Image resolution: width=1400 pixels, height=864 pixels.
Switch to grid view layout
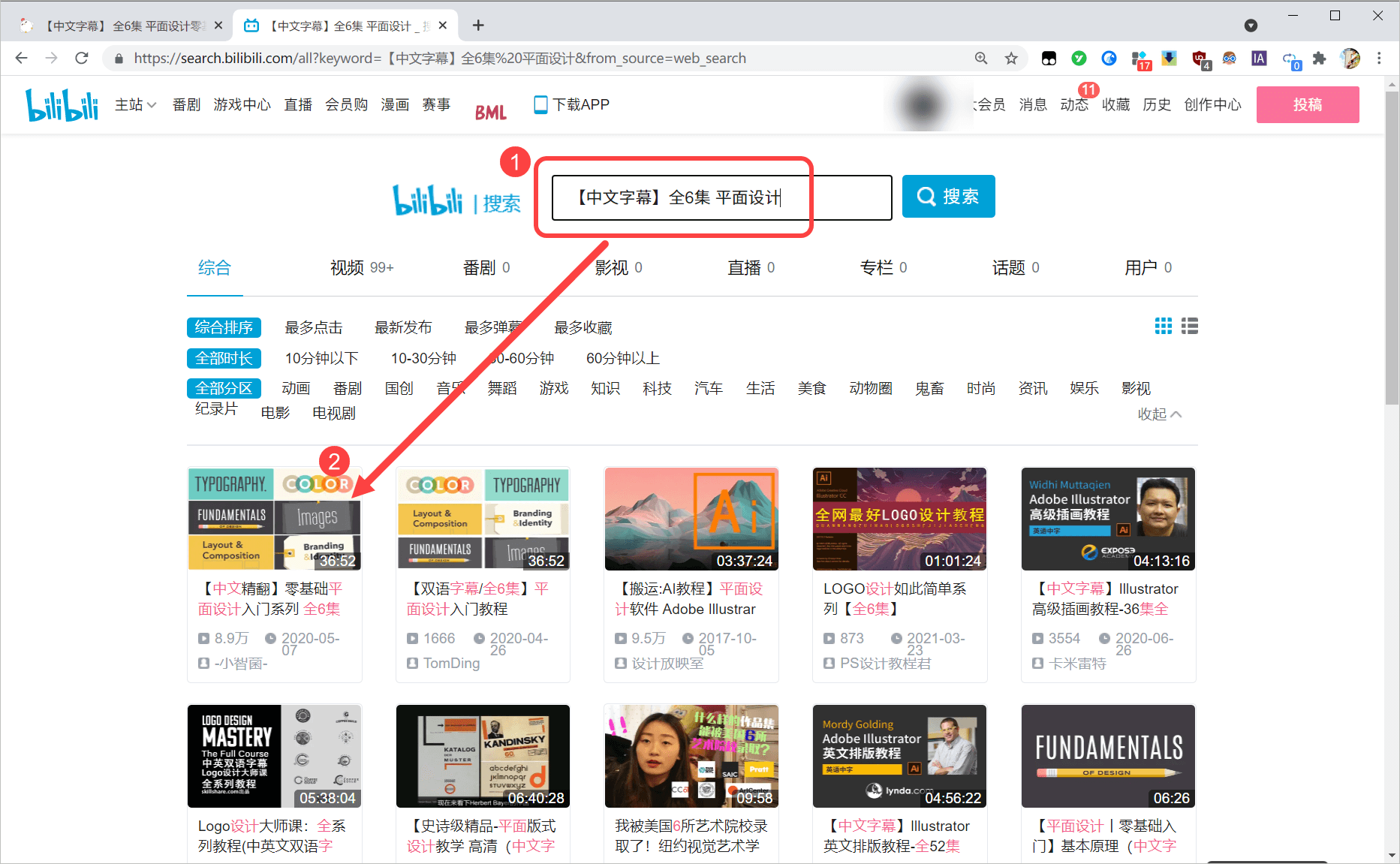tap(1163, 326)
